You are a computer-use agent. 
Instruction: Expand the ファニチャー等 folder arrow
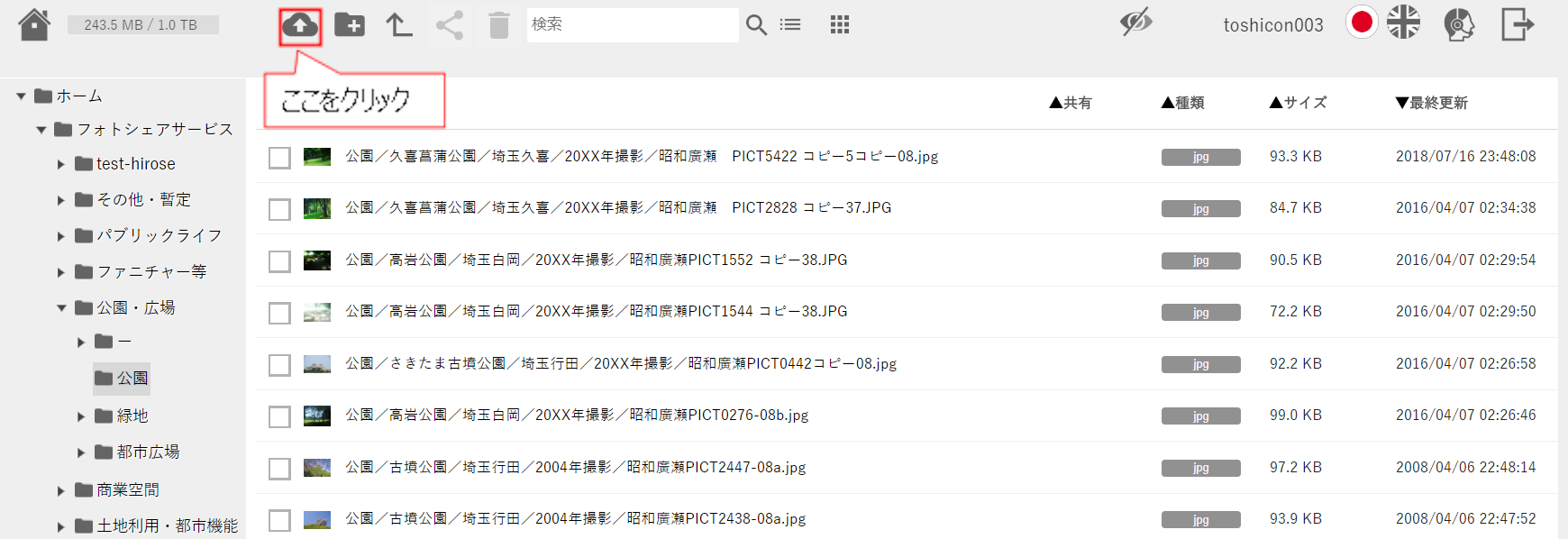pyautogui.click(x=61, y=272)
